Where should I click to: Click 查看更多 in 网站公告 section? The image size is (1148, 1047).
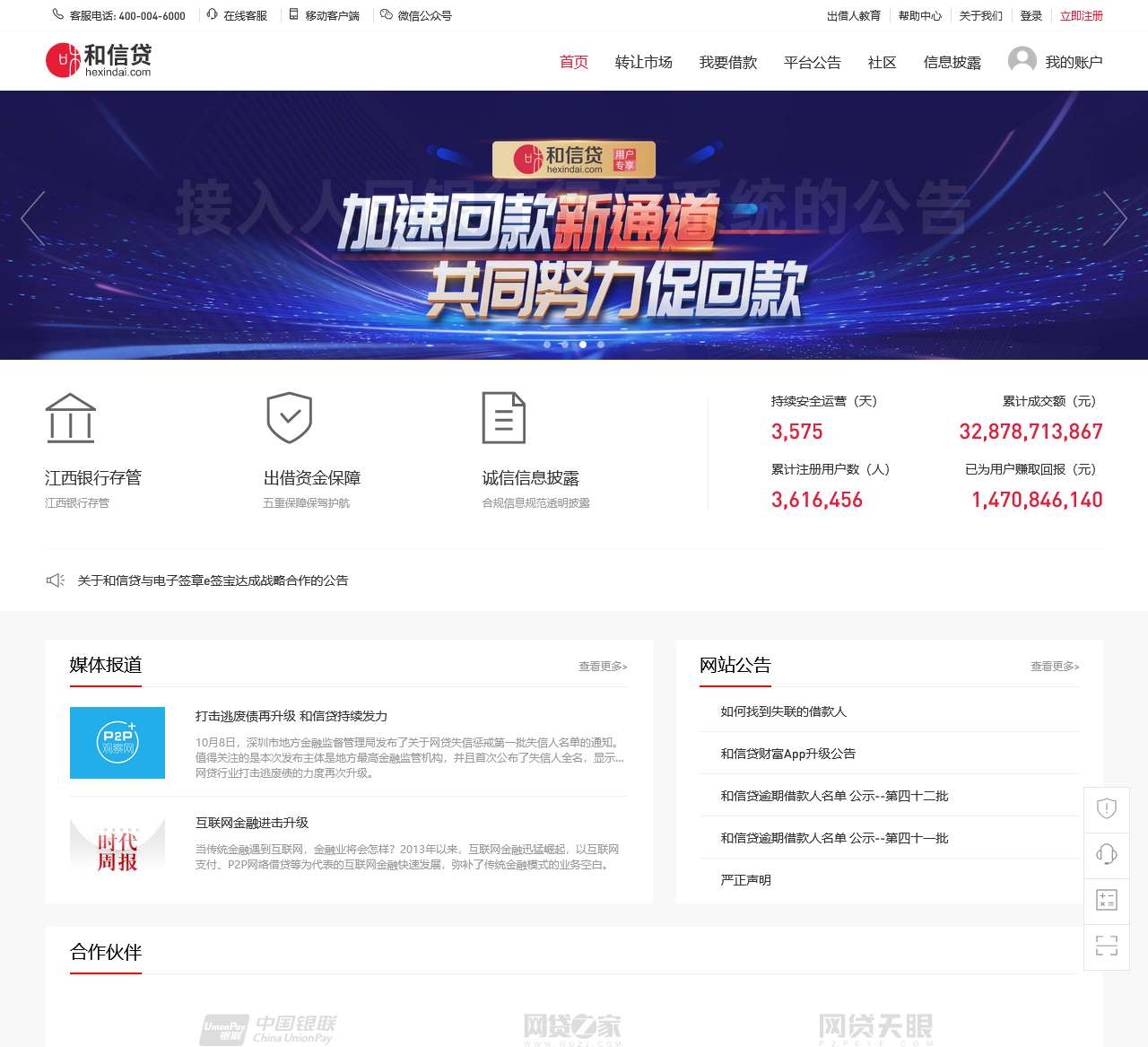tap(1055, 666)
